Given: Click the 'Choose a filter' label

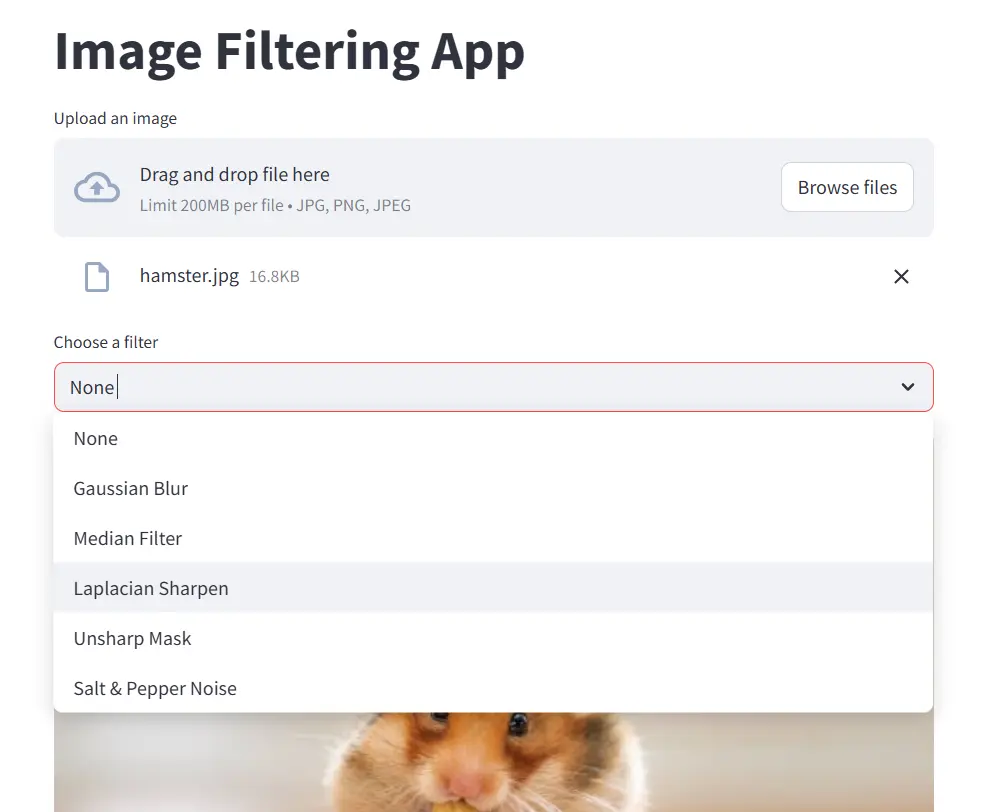Looking at the screenshot, I should pos(106,342).
